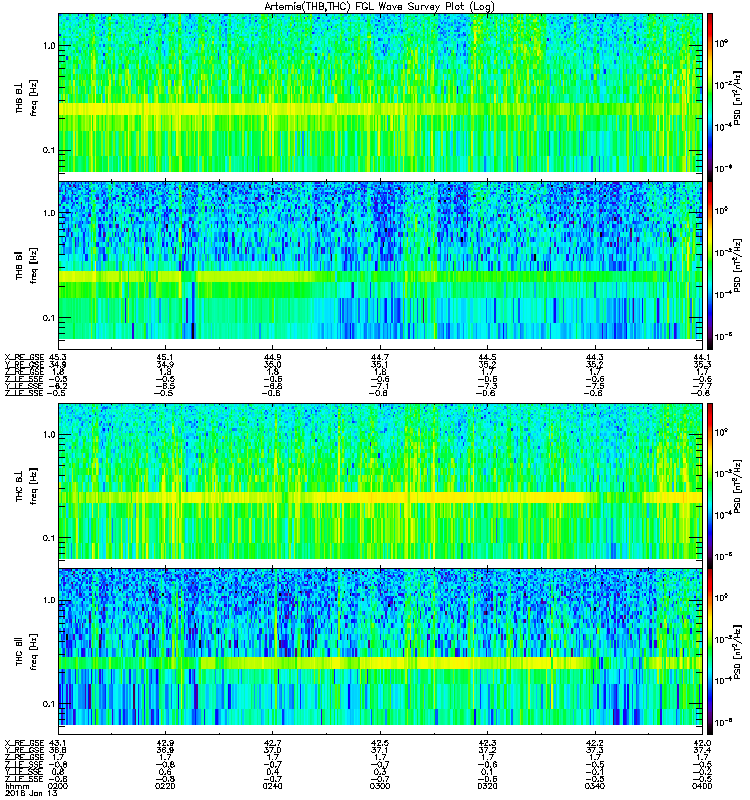
Task: Click the '0220' time label
Action: 165,786
